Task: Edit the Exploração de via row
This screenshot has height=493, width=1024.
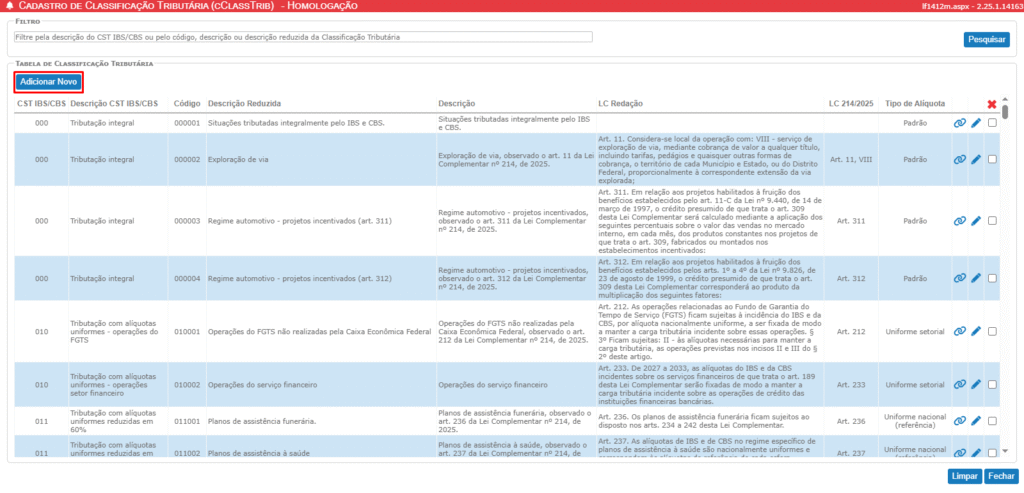Action: tap(976, 159)
